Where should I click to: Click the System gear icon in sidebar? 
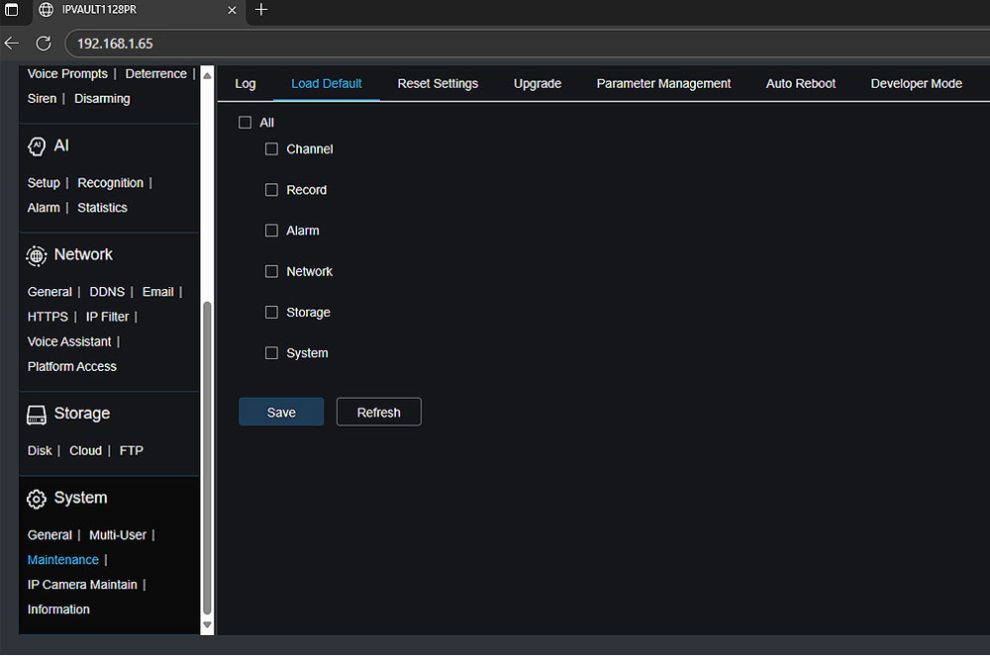click(x=36, y=498)
